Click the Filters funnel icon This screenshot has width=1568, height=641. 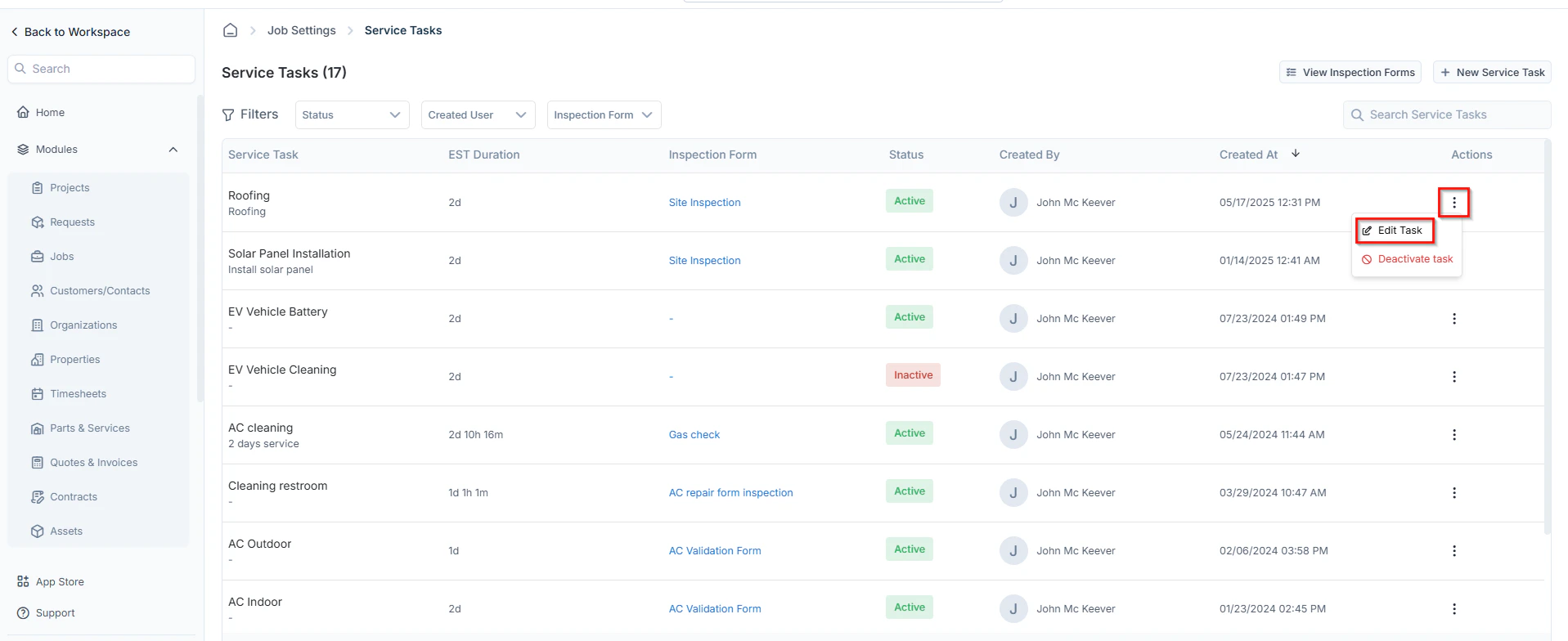click(228, 115)
